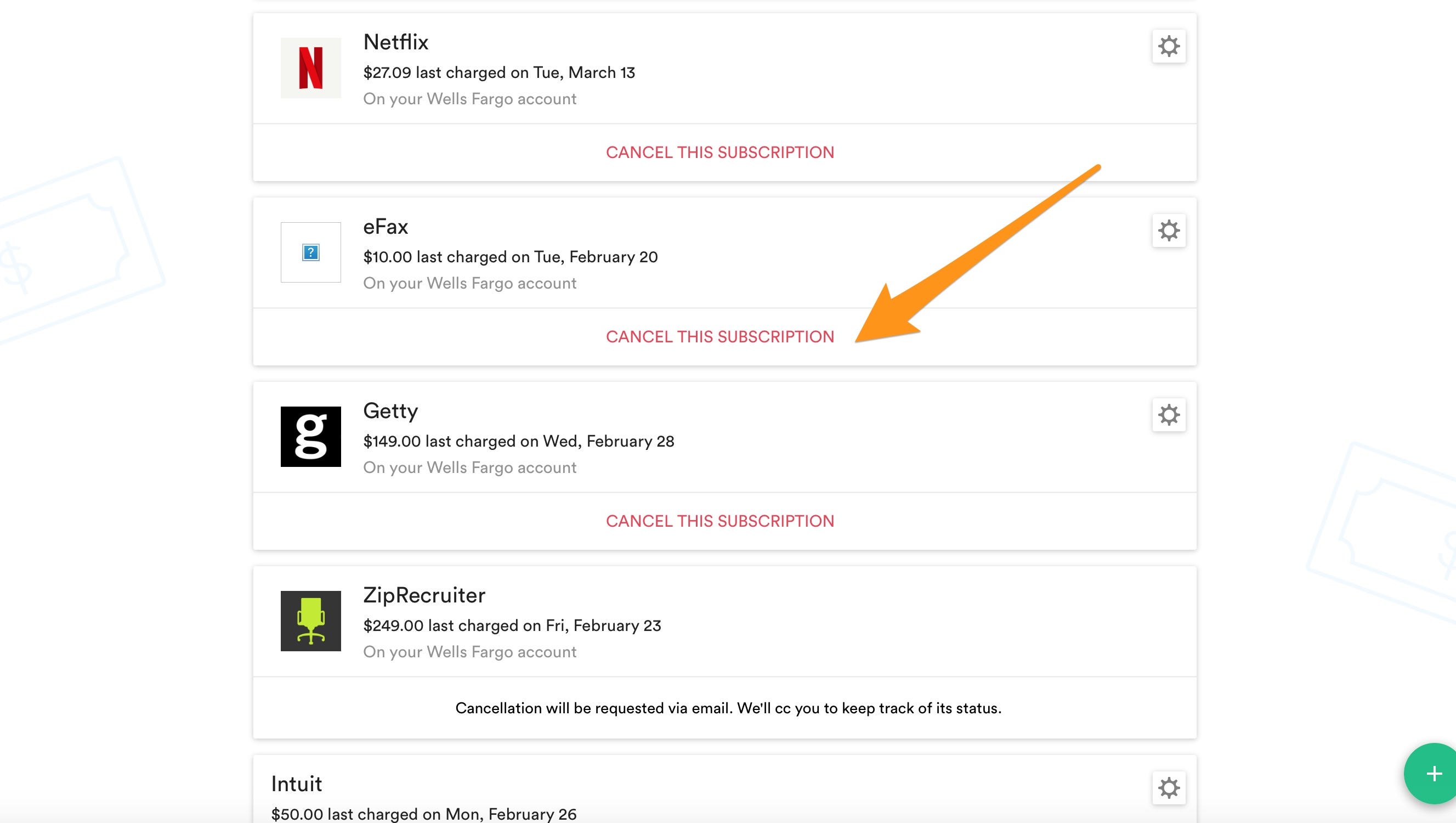Viewport: 1456px width, 823px height.
Task: Click '$50.00 last charged on Mon, February 26'
Action: (424, 814)
